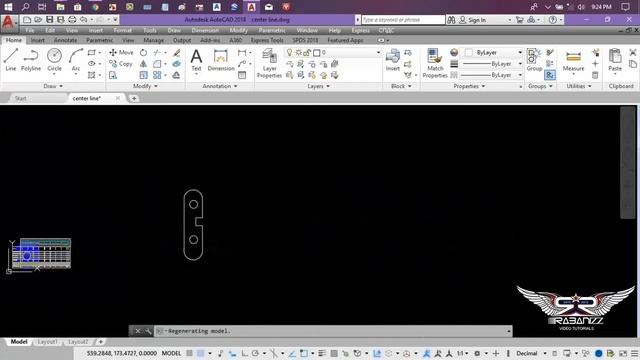Image resolution: width=640 pixels, height=360 pixels.
Task: Select the Line tool
Action: pyautogui.click(x=11, y=60)
